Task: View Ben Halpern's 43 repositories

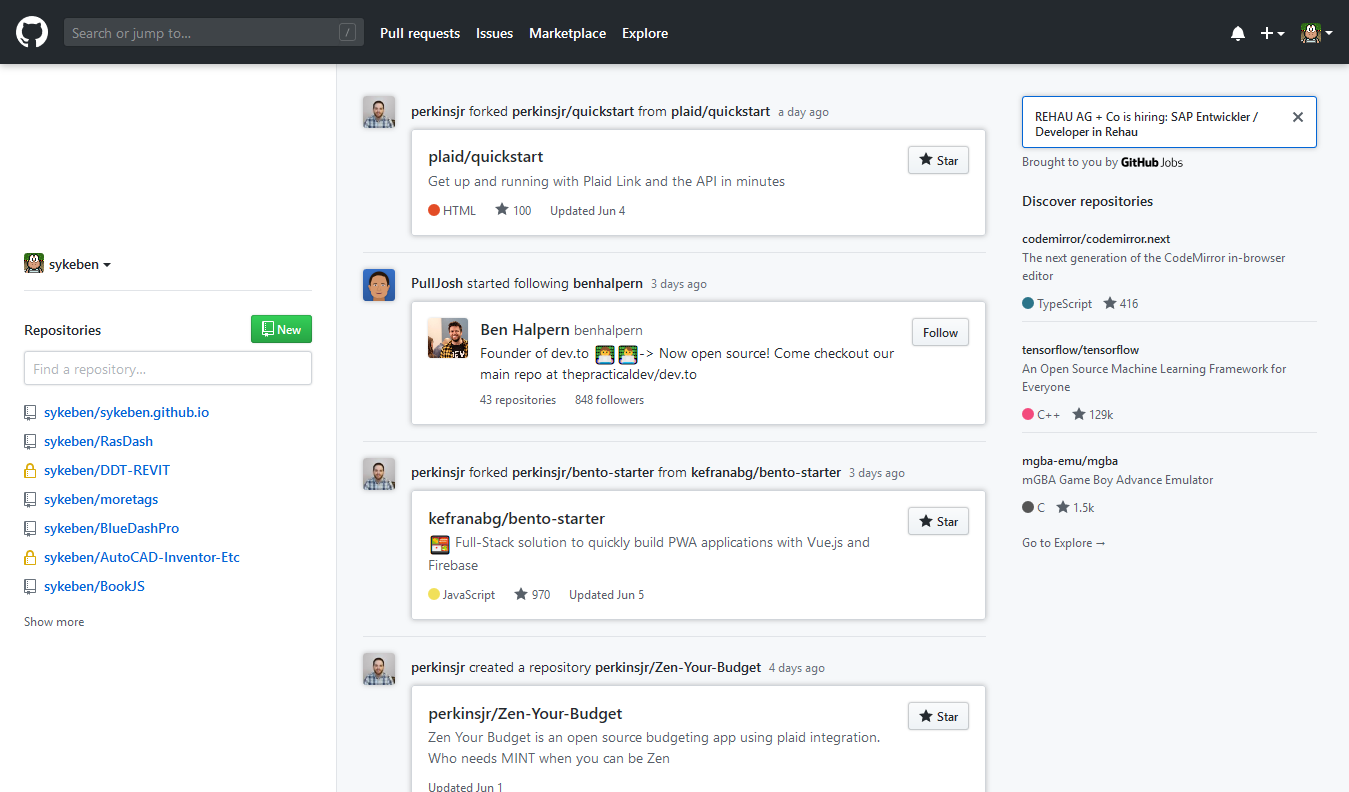Action: click(x=518, y=400)
